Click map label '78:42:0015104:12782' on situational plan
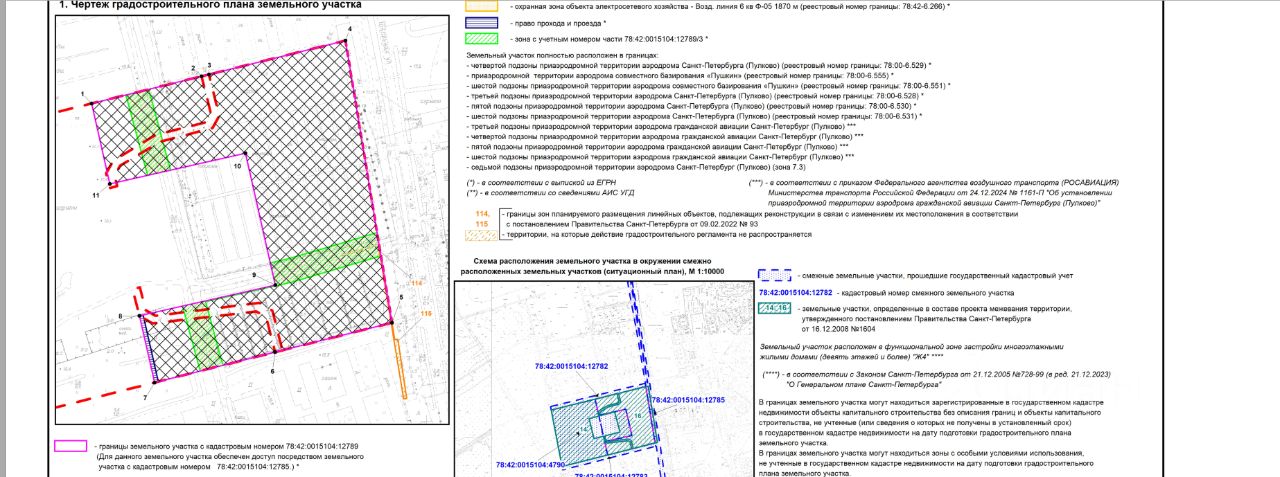 571,367
